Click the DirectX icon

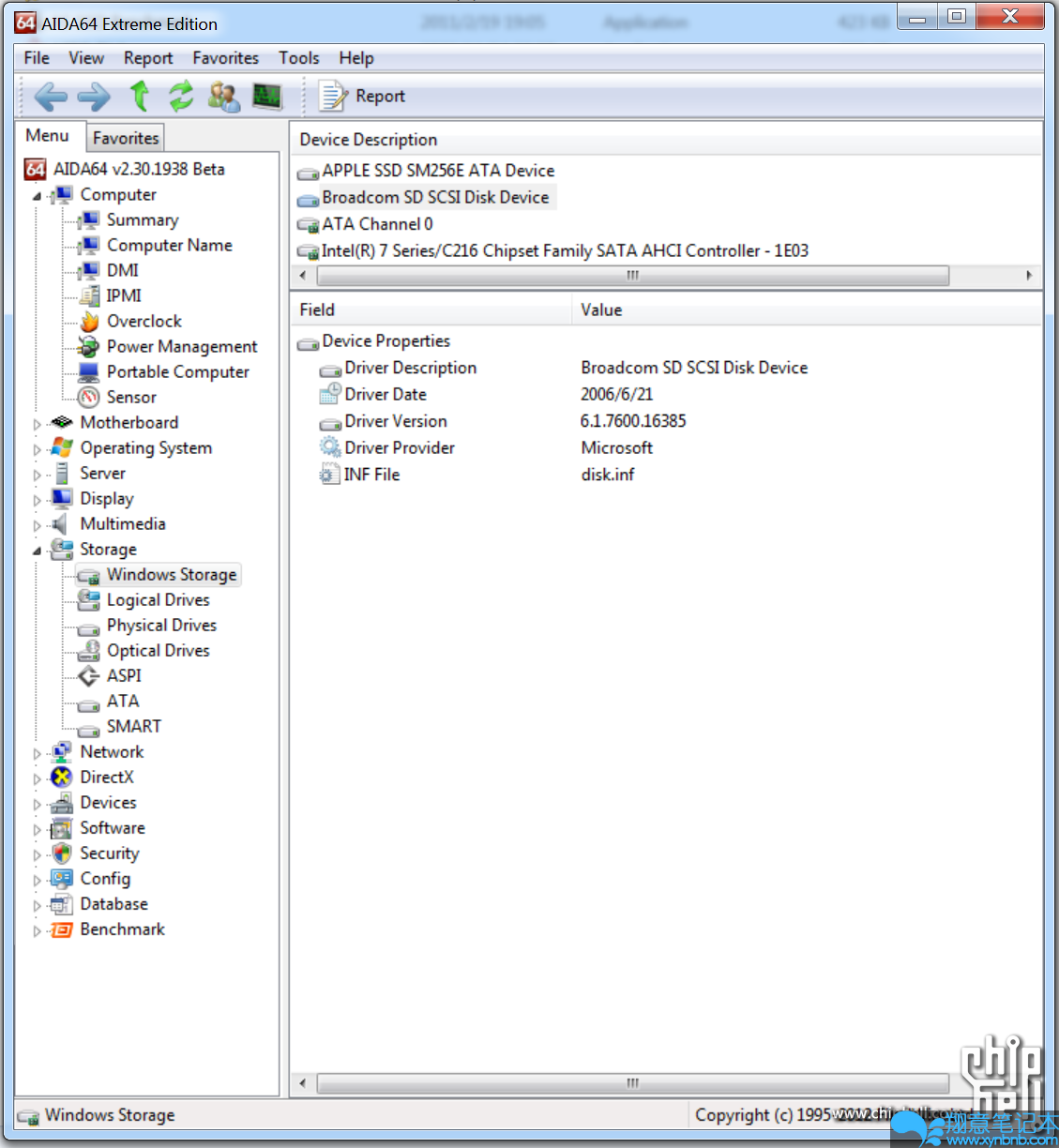click(62, 778)
